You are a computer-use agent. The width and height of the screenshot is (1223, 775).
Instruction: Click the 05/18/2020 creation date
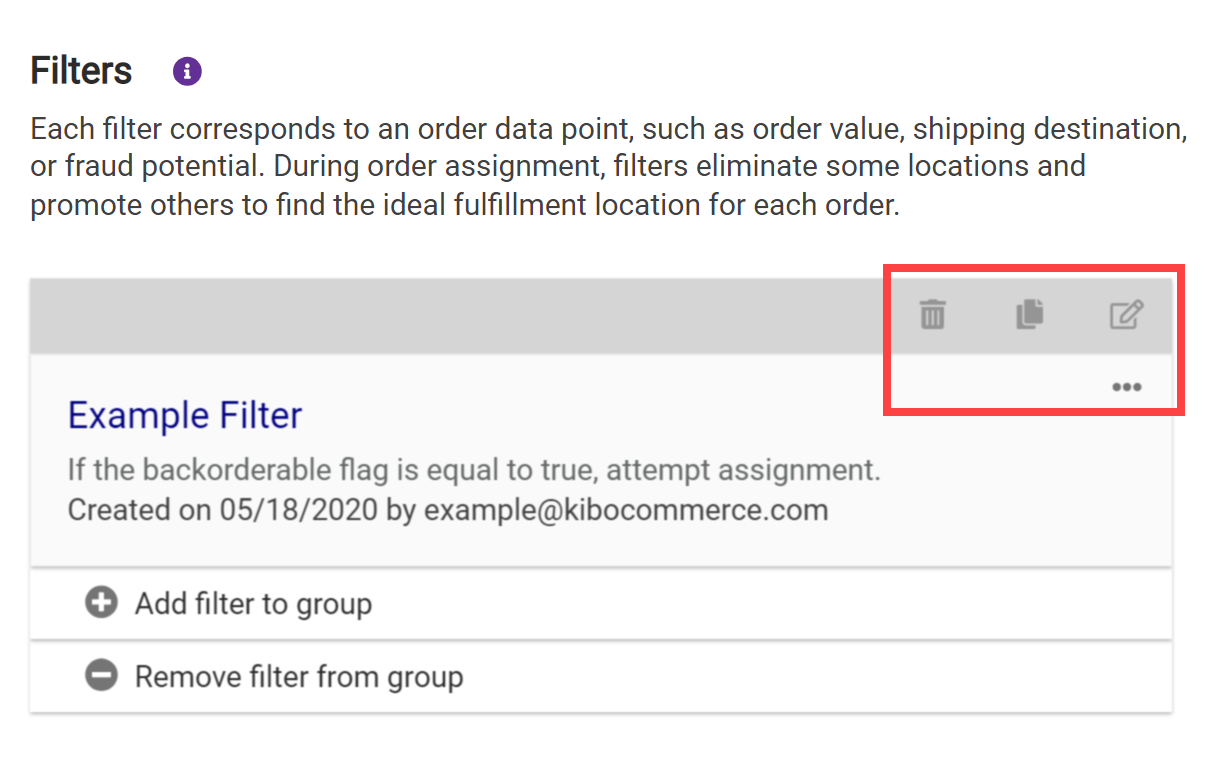click(x=299, y=510)
